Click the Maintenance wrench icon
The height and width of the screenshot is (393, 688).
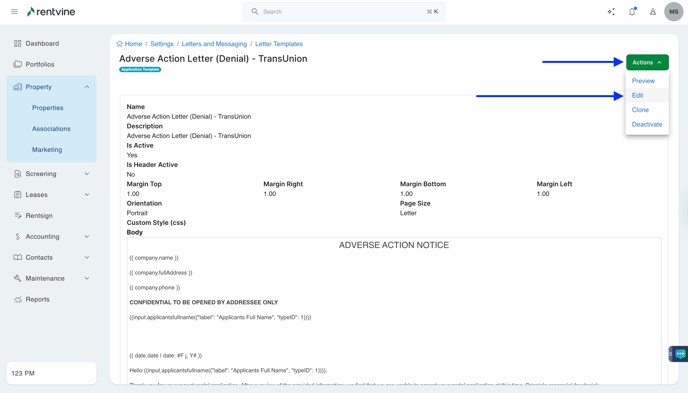(18, 278)
